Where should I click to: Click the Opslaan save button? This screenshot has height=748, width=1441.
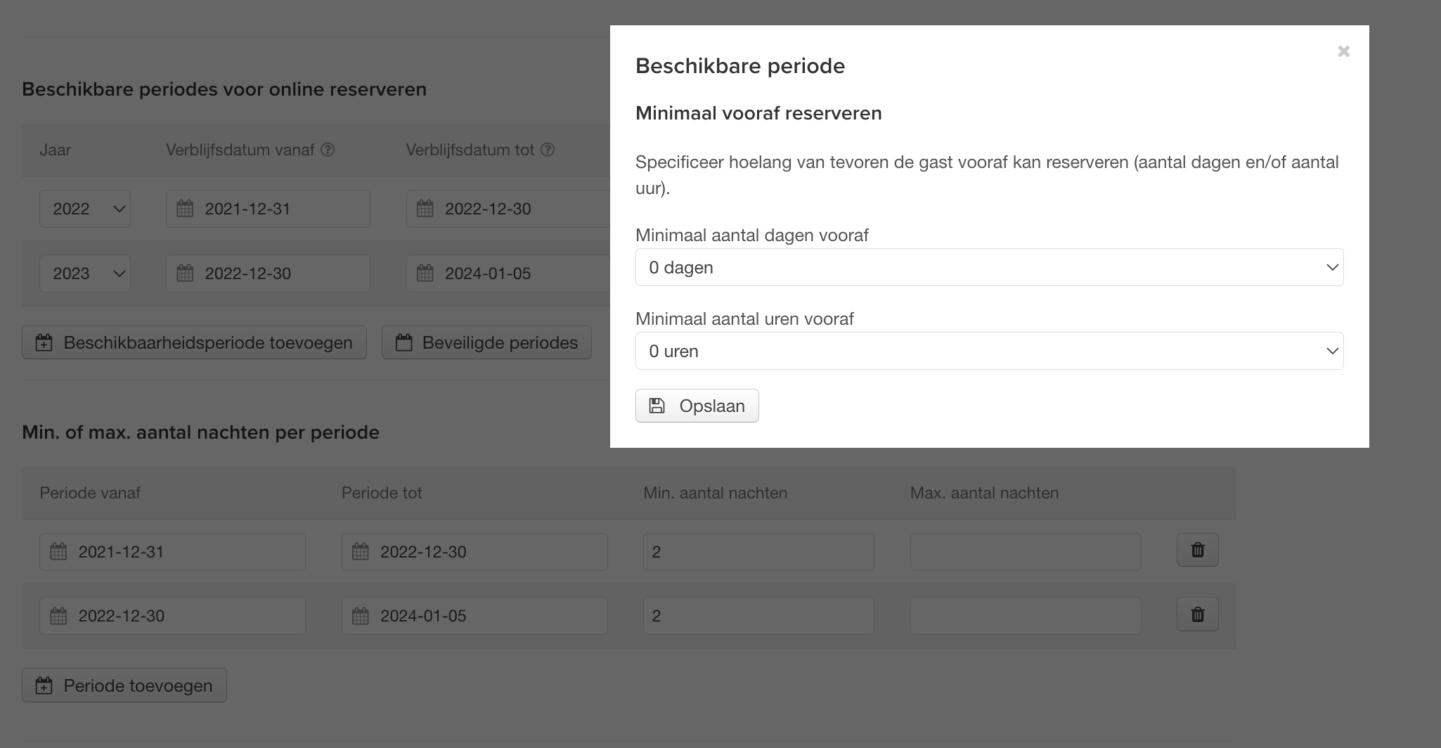pos(697,406)
